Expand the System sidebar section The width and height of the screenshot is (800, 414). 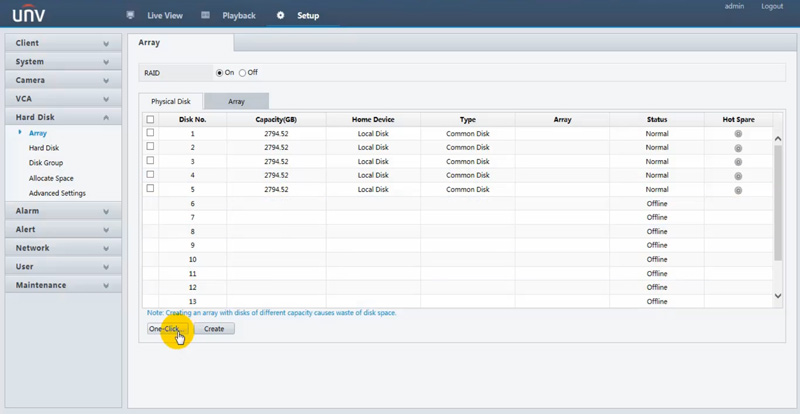tap(63, 62)
